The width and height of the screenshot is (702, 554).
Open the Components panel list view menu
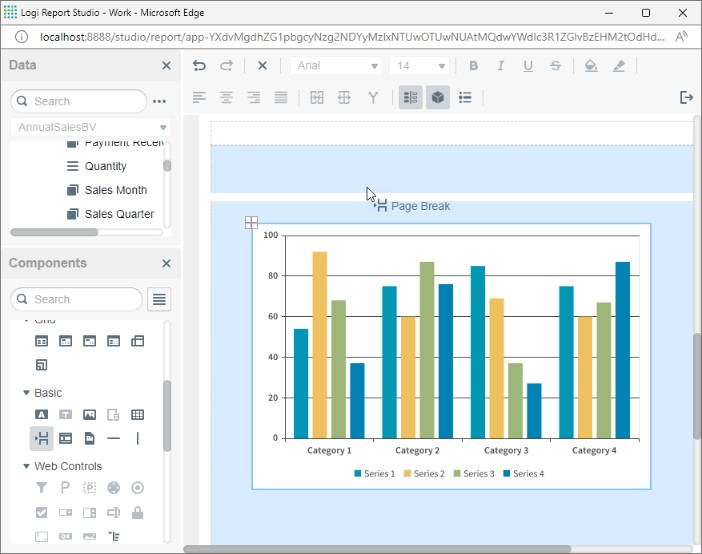159,299
